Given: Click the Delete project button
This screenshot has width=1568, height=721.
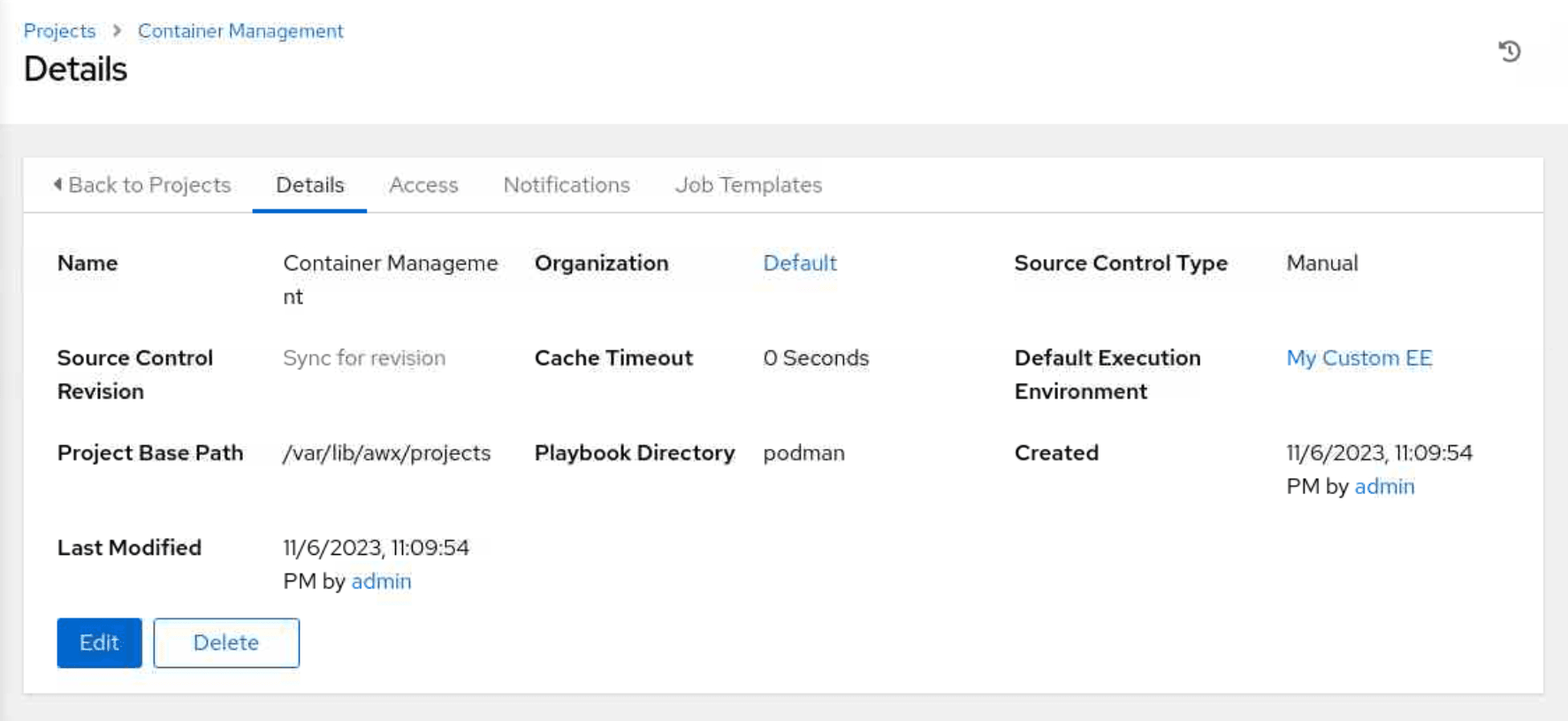Looking at the screenshot, I should 226,642.
